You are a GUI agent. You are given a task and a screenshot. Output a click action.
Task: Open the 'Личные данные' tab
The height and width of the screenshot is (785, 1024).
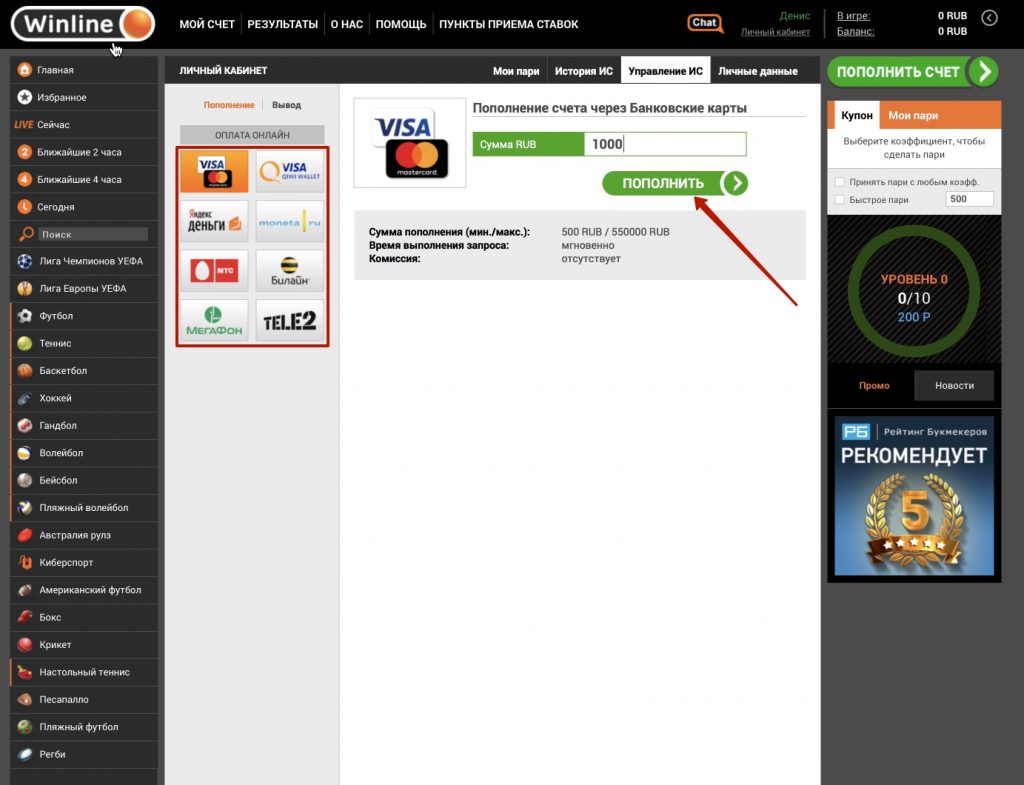pos(757,71)
